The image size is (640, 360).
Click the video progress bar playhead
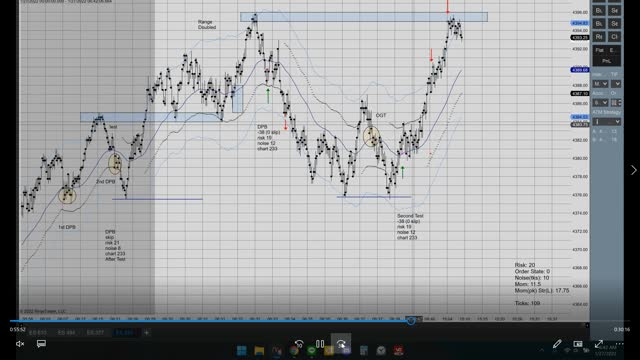click(411, 321)
